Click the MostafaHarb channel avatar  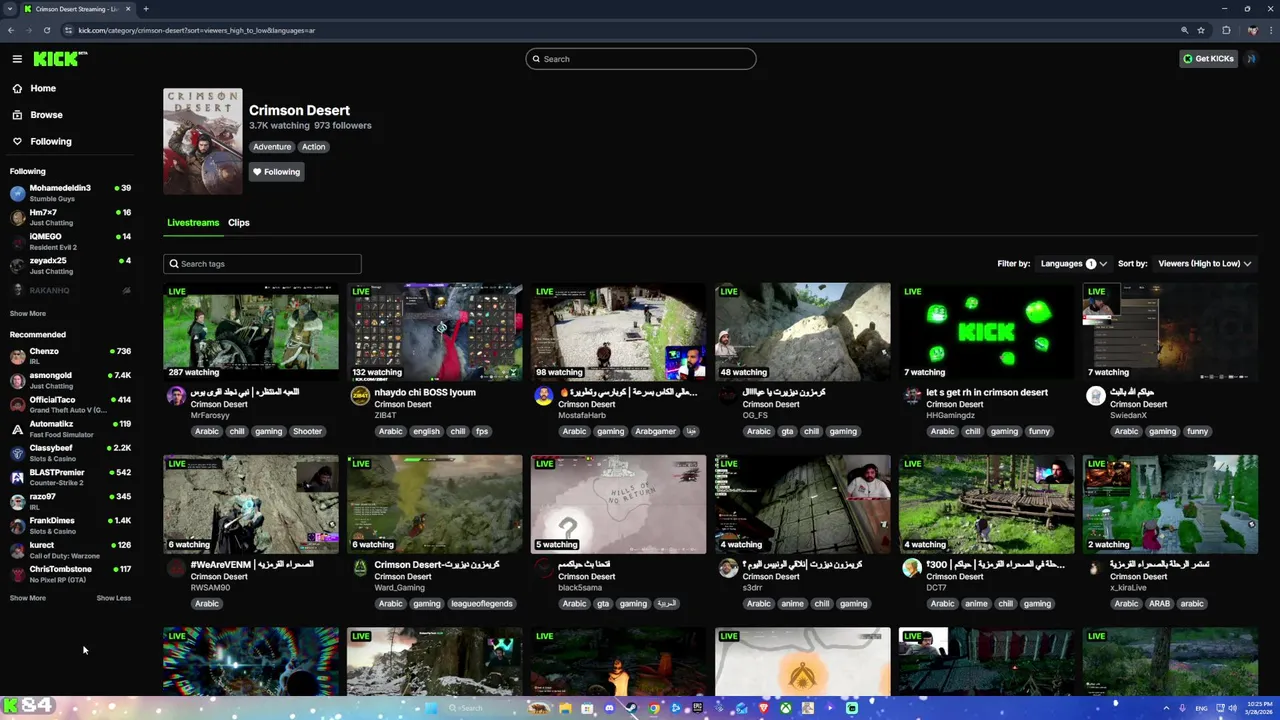click(x=544, y=396)
